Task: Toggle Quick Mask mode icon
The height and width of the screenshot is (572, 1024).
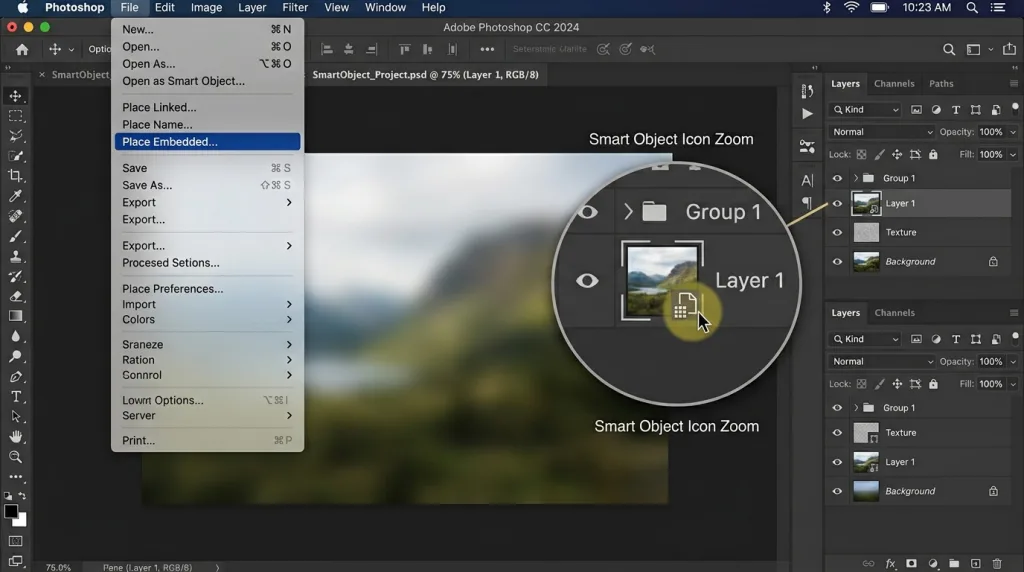Action: pyautogui.click(x=16, y=541)
